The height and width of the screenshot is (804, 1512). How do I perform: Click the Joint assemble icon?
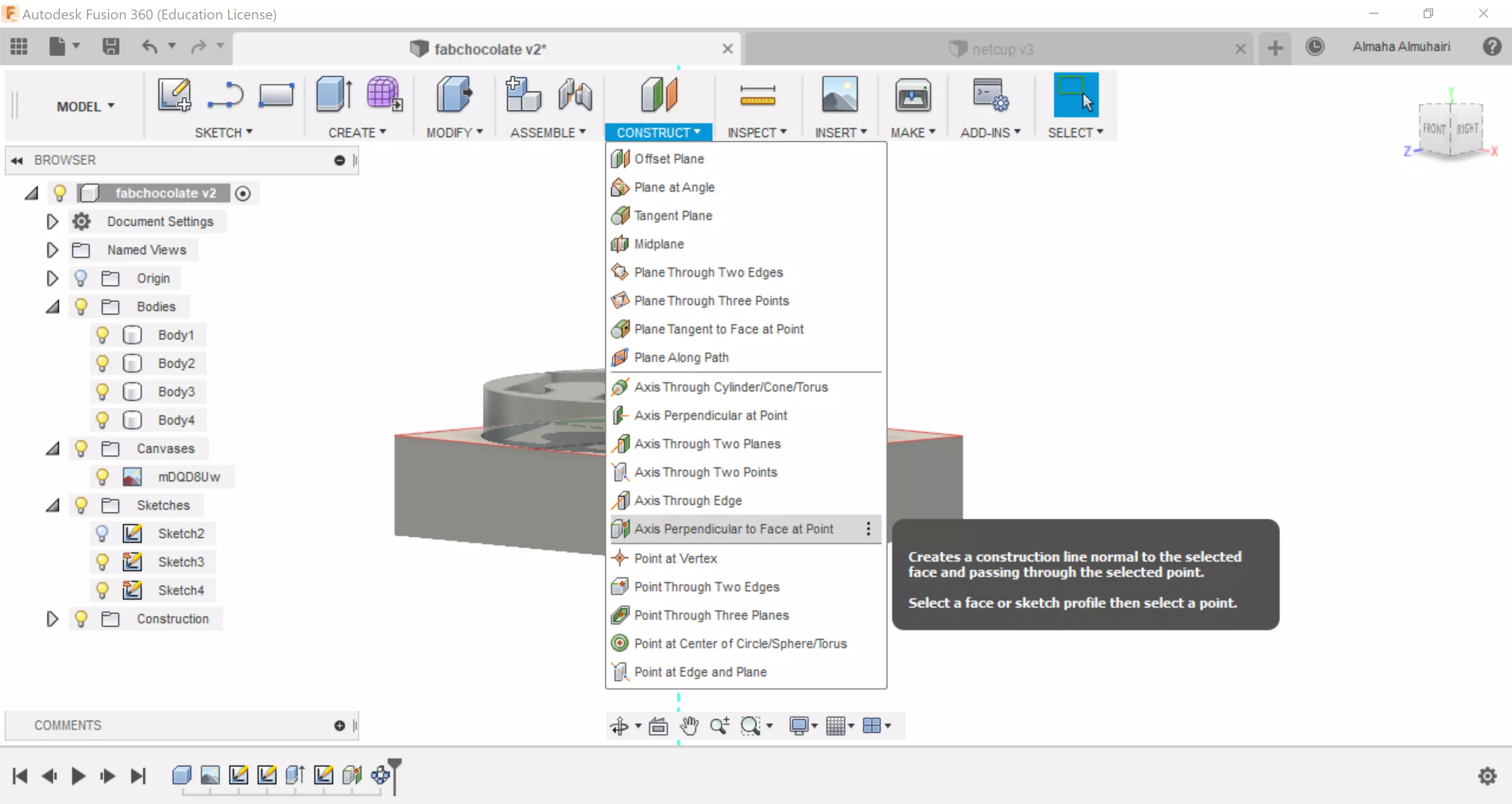point(575,95)
